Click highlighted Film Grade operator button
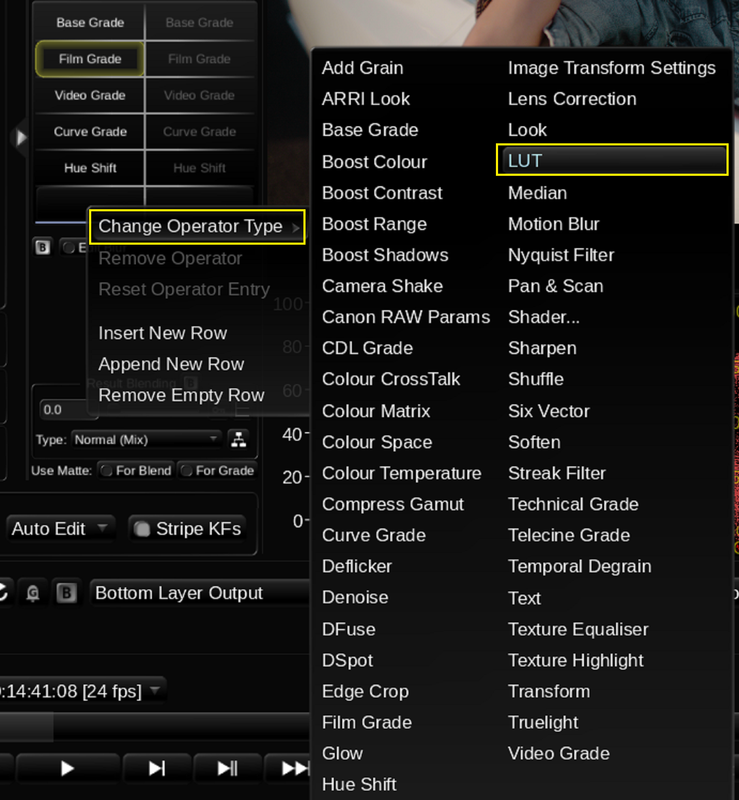This screenshot has width=739, height=800. click(90, 59)
